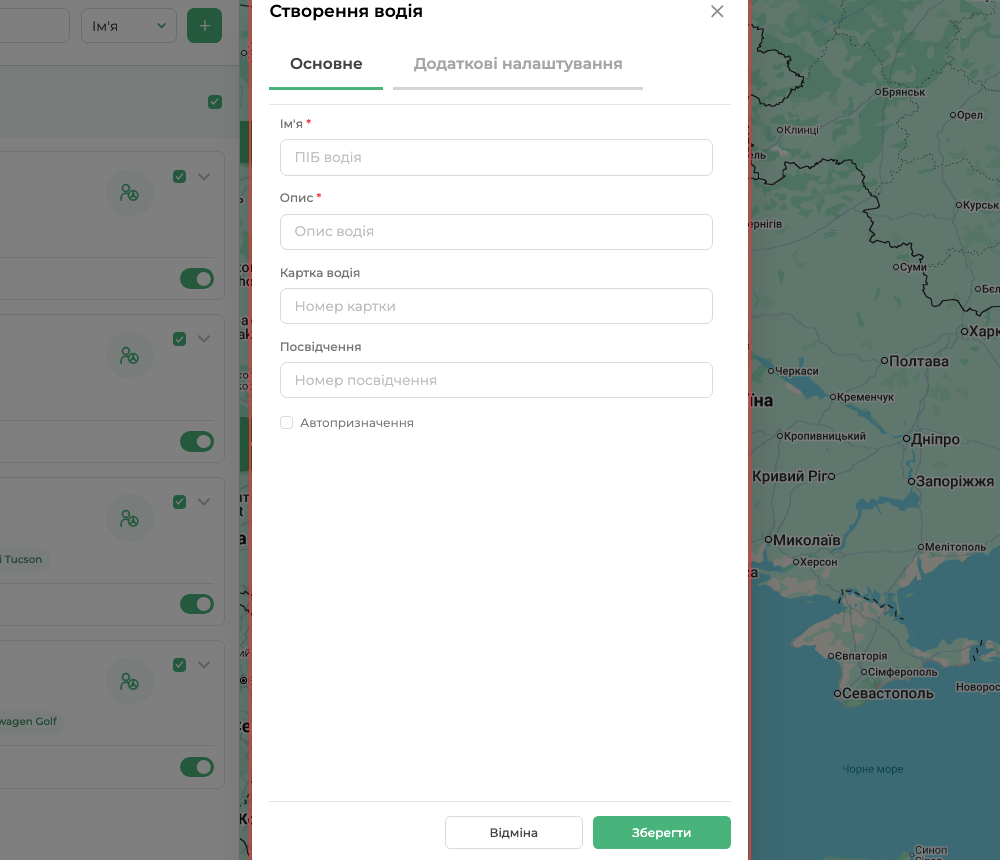Expand the Tucson driver card chevron

(x=204, y=502)
